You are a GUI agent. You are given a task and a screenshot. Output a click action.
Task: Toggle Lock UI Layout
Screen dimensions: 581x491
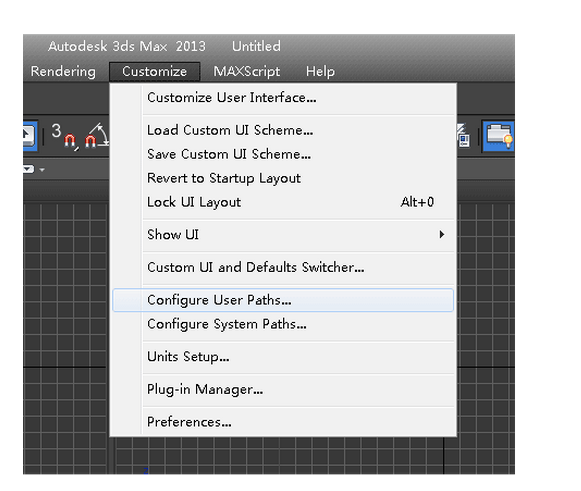pyautogui.click(x=283, y=202)
